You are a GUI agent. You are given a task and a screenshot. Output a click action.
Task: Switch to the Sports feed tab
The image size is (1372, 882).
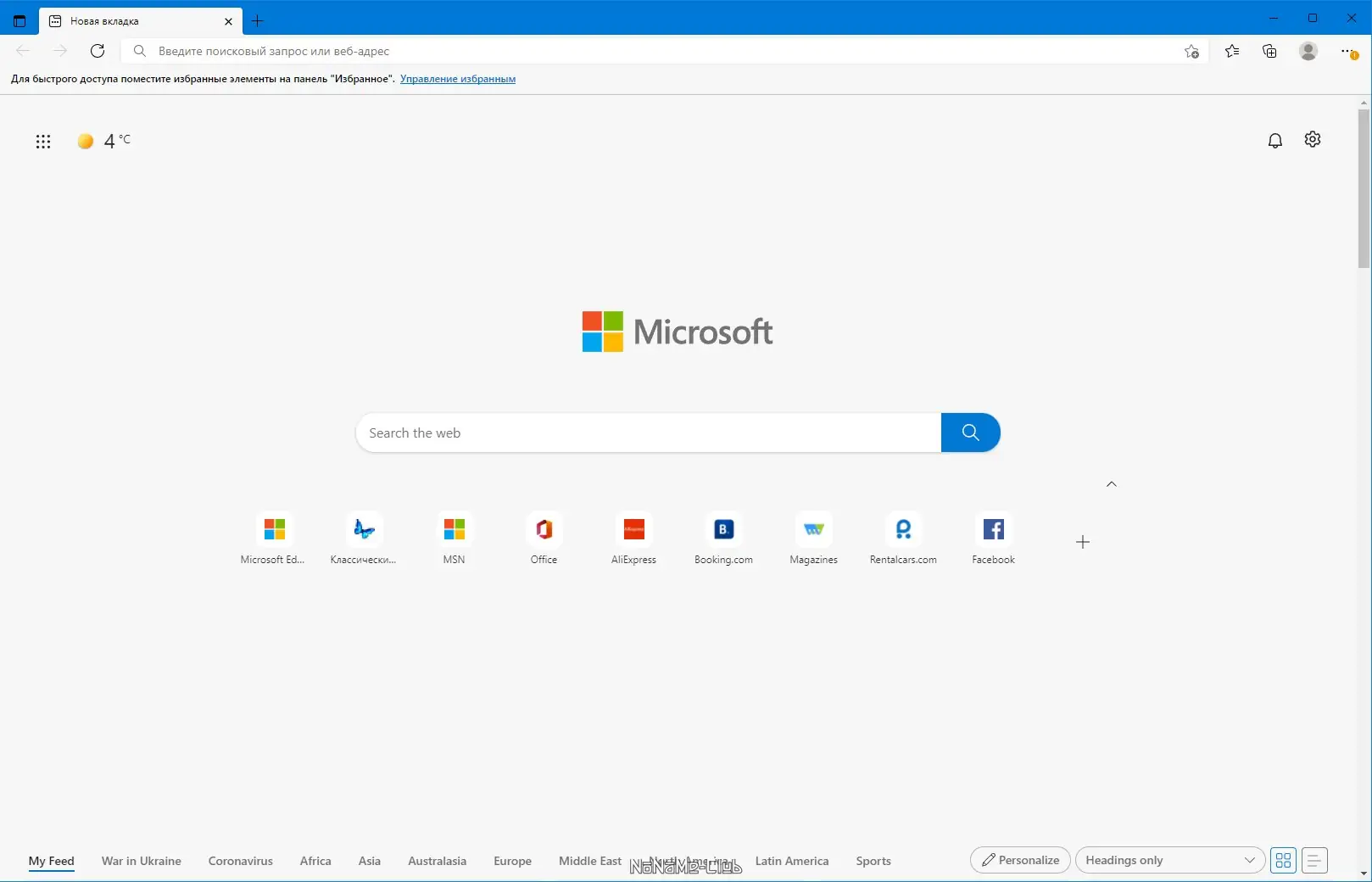tap(873, 861)
